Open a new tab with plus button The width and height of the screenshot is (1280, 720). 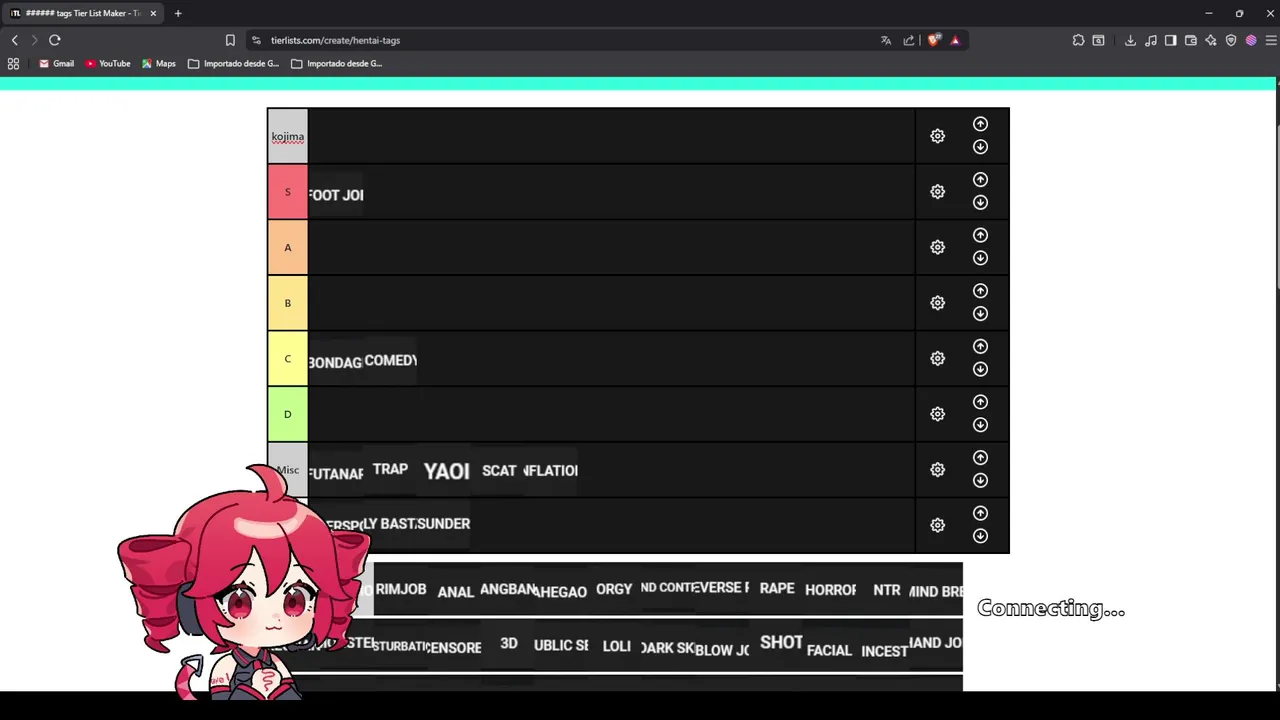click(x=178, y=13)
